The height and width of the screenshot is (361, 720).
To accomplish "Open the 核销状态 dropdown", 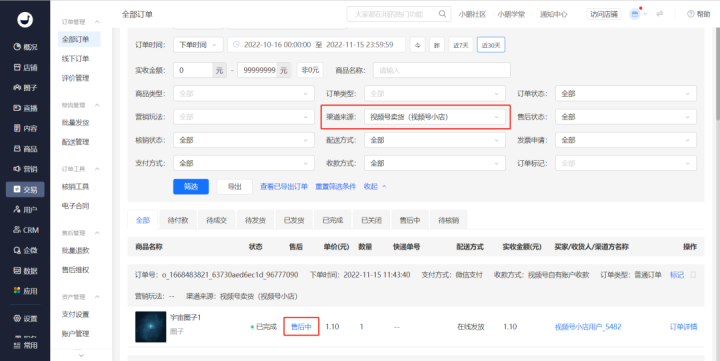I will click(244, 140).
